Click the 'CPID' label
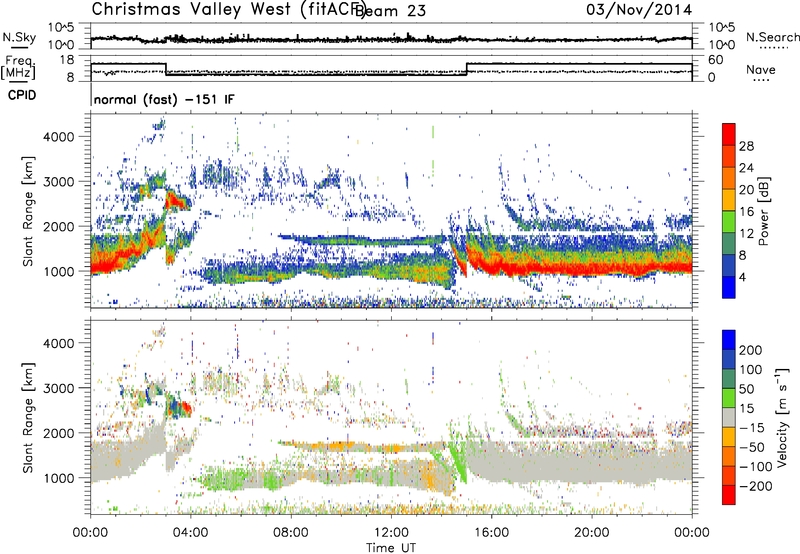The width and height of the screenshot is (800, 554). [x=22, y=95]
